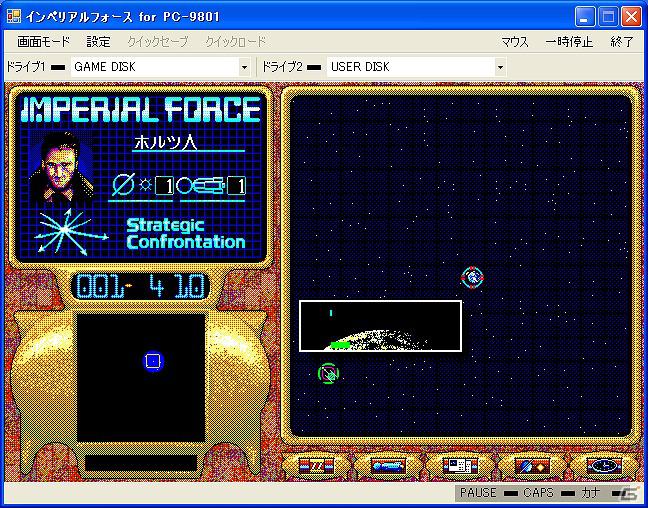Click 一時停止 to pause emulation
Image resolution: width=648 pixels, height=508 pixels.
569,42
